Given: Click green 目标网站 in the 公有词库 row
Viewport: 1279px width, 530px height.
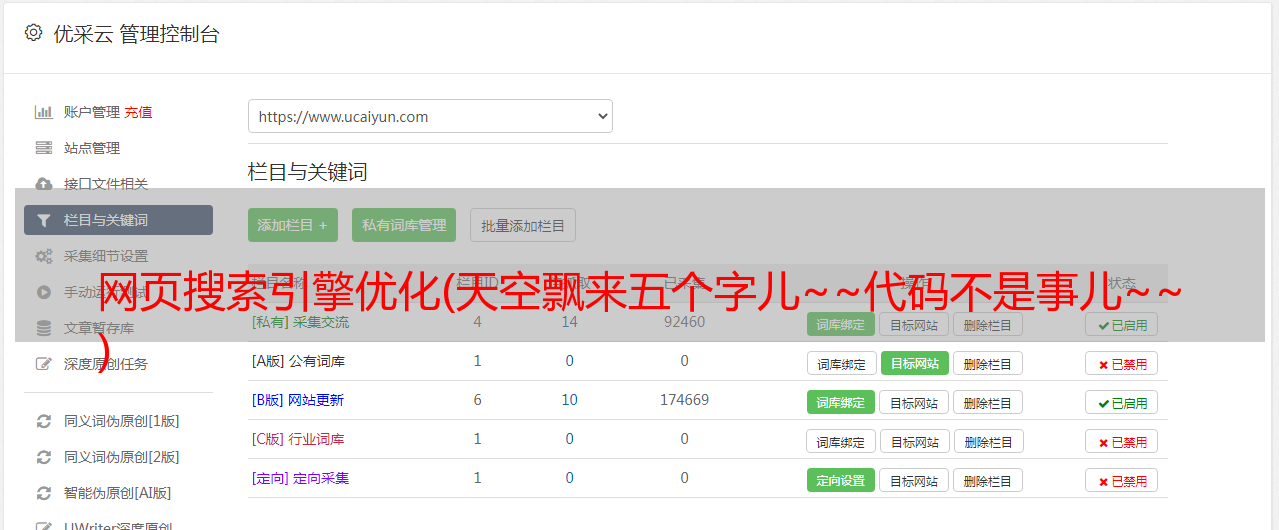Looking at the screenshot, I should coord(915,363).
